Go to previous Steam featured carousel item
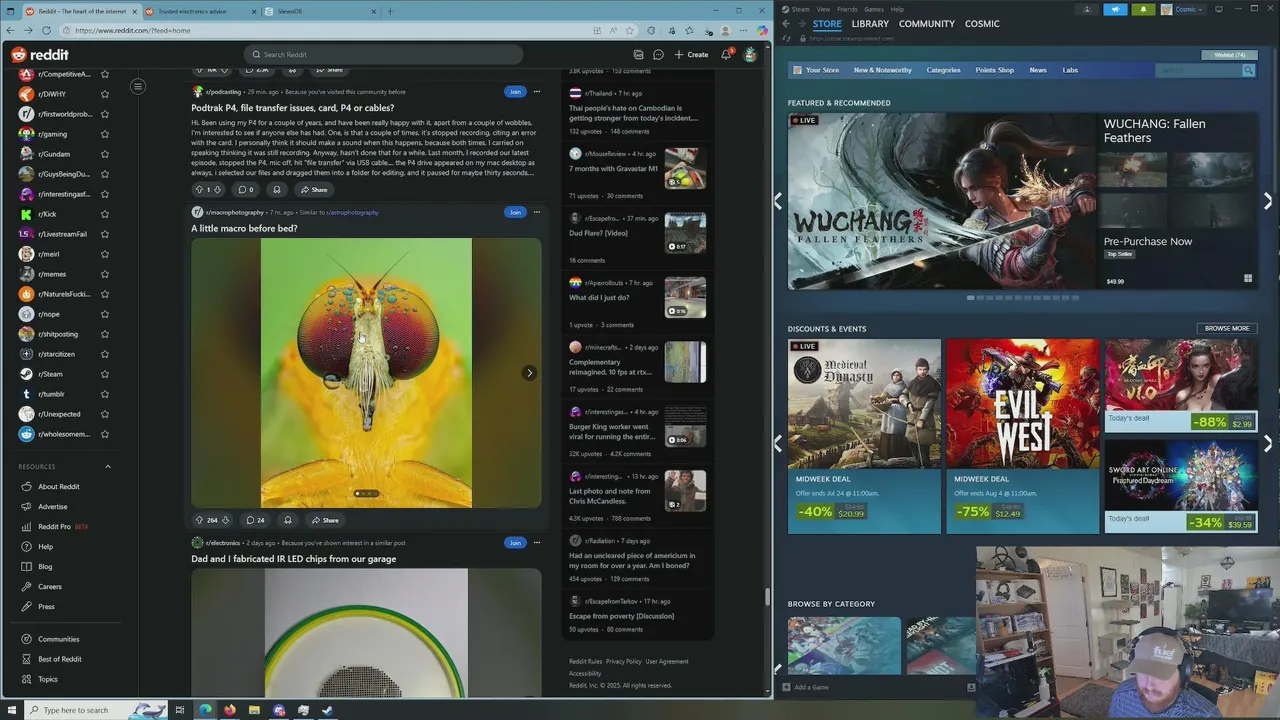This screenshot has height=720, width=1280. click(778, 201)
